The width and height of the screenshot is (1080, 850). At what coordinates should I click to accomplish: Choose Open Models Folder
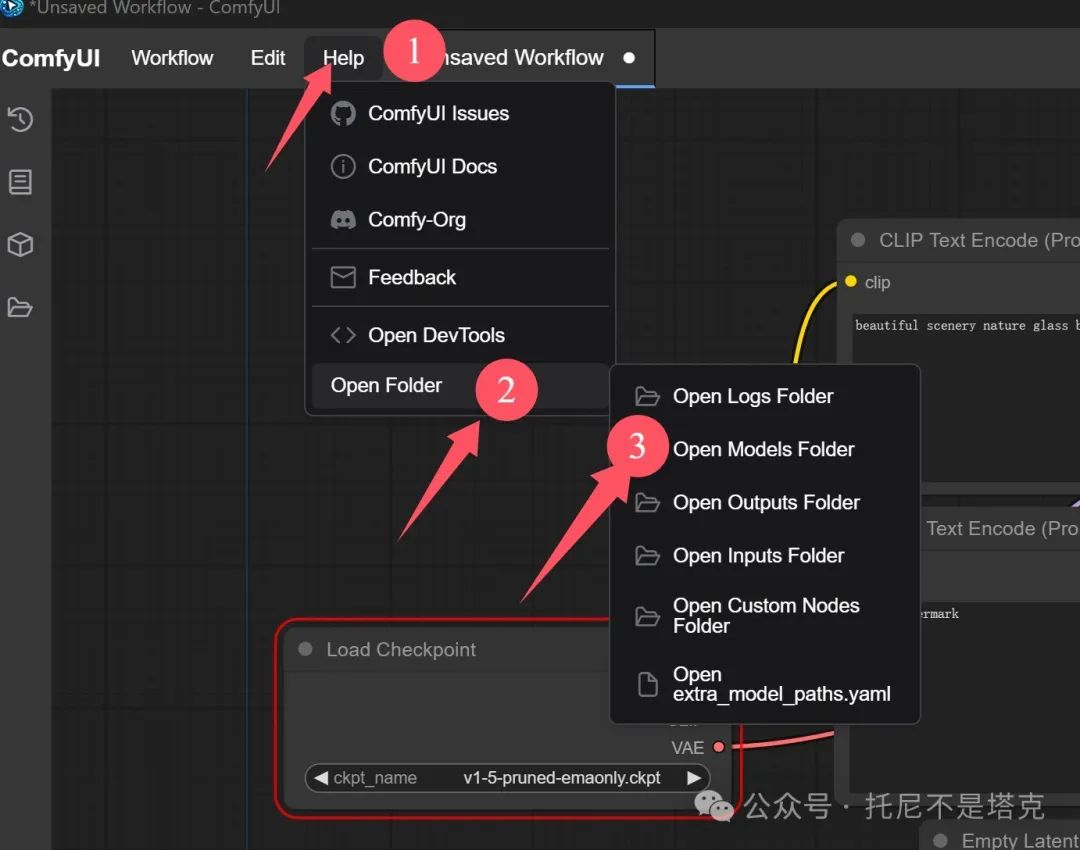pyautogui.click(x=765, y=449)
